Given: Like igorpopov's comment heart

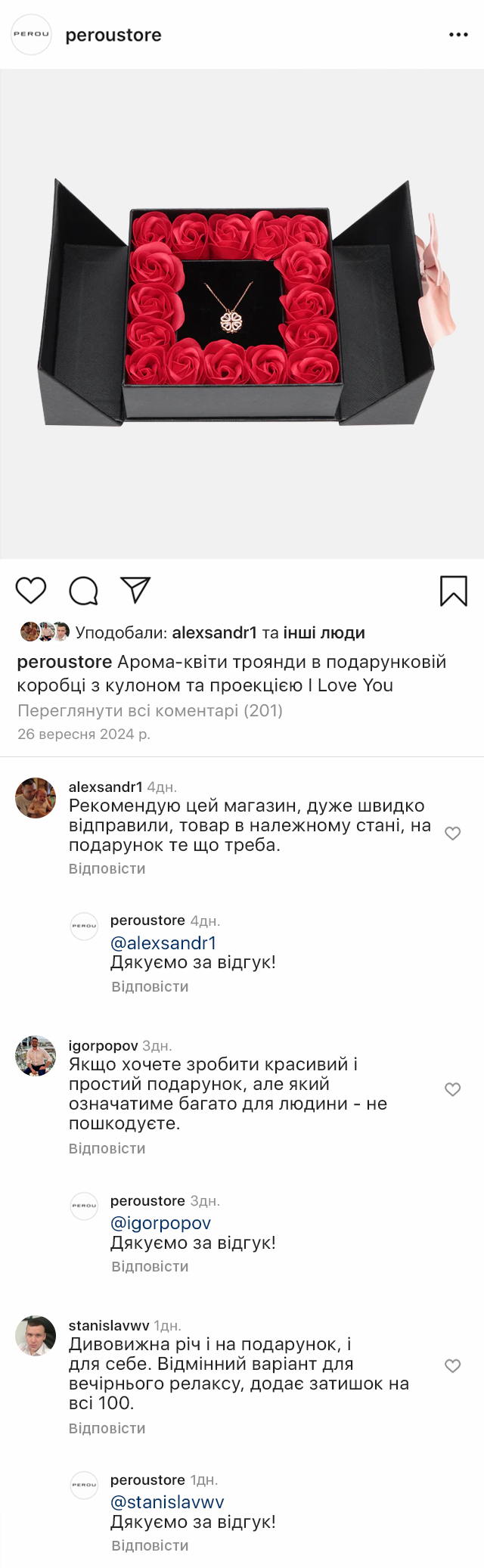Looking at the screenshot, I should click(452, 1089).
